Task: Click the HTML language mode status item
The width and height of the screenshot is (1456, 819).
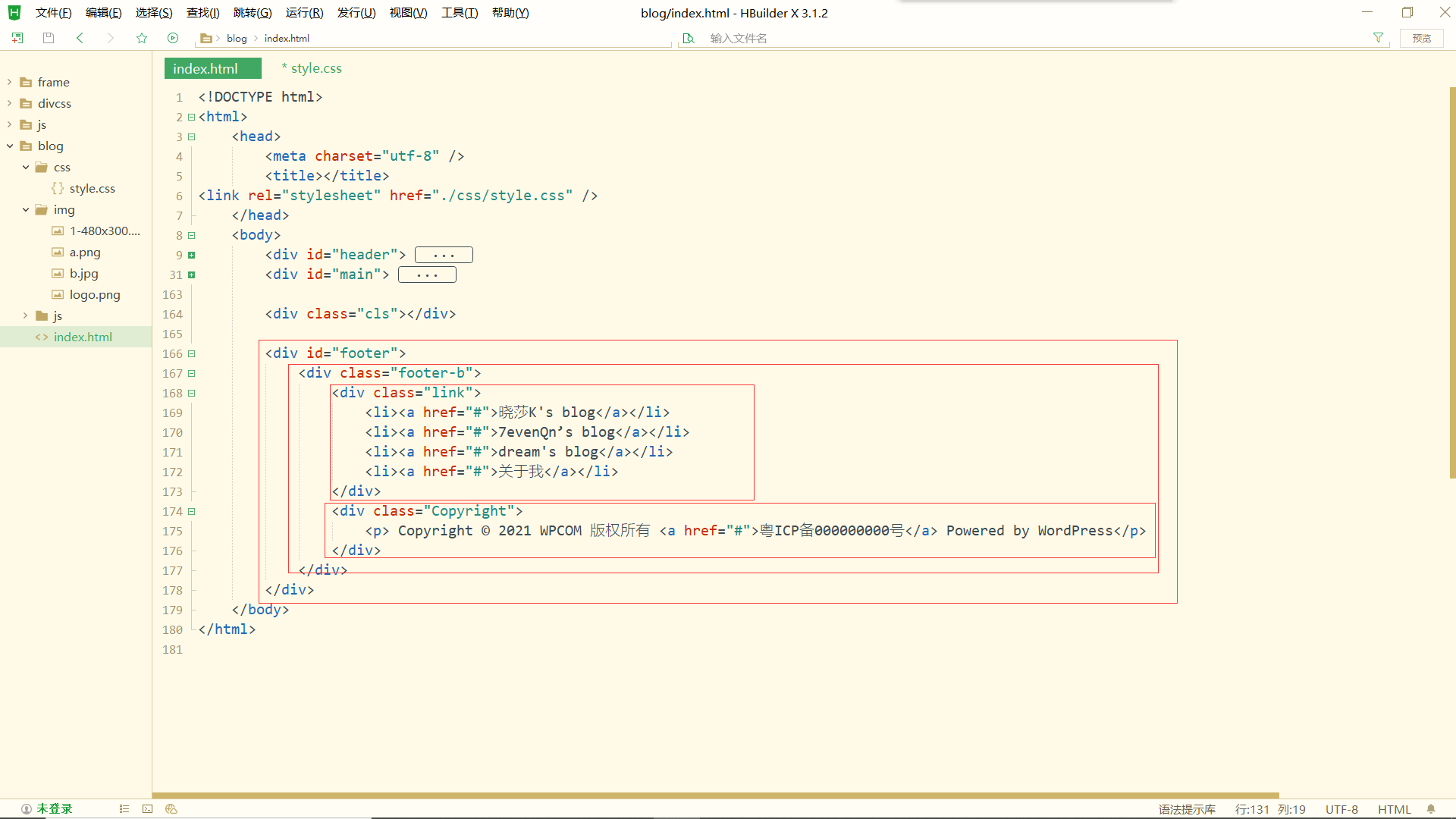Action: point(1395,809)
